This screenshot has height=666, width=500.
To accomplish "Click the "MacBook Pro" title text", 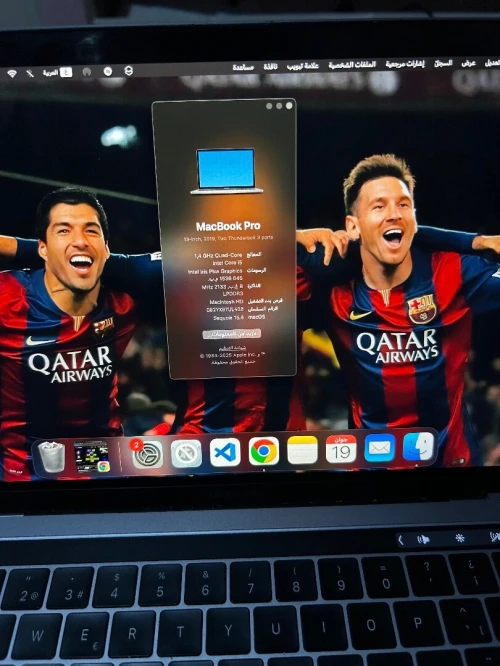I will tap(228, 226).
